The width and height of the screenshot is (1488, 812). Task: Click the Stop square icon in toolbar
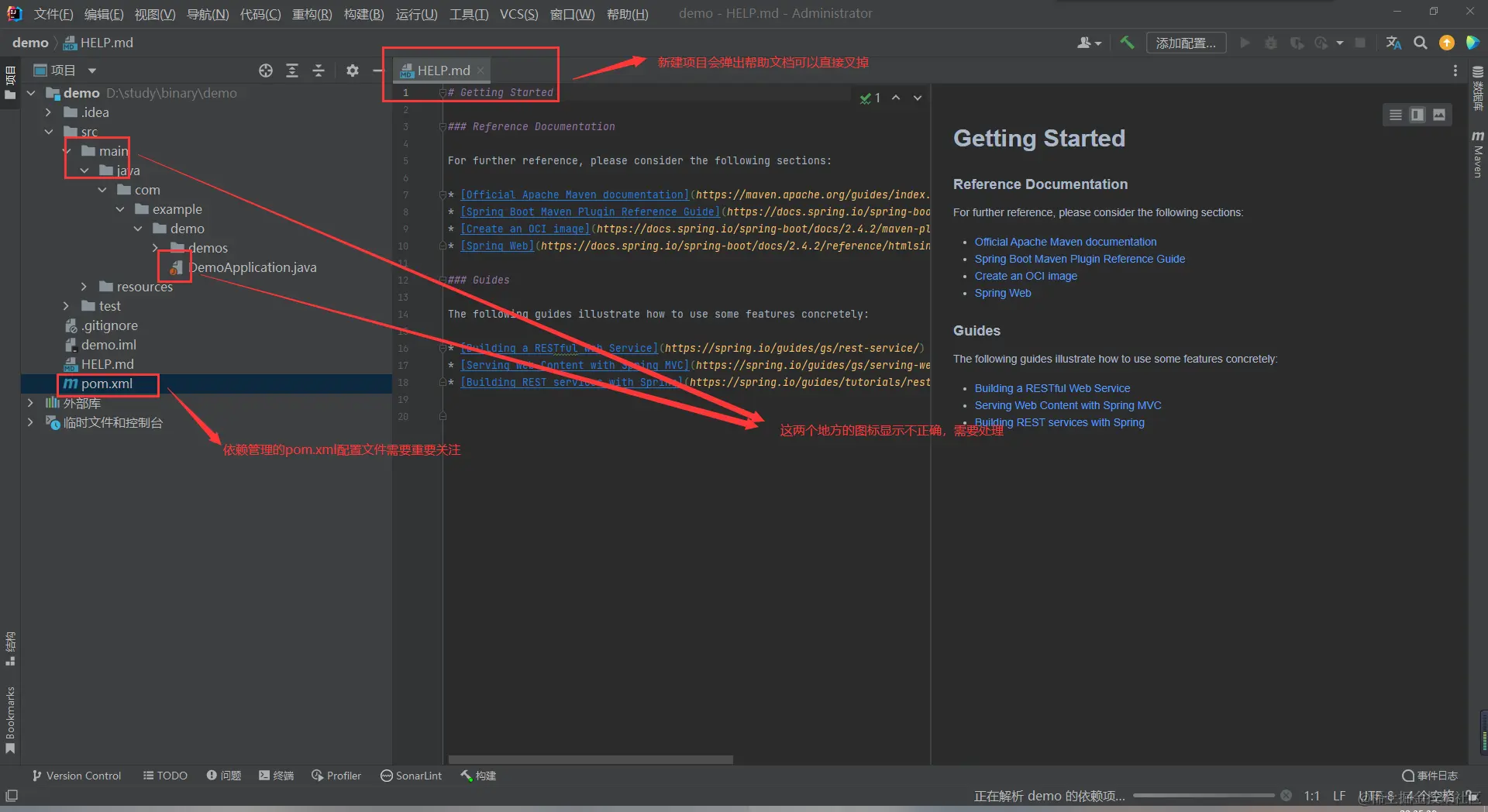1360,43
